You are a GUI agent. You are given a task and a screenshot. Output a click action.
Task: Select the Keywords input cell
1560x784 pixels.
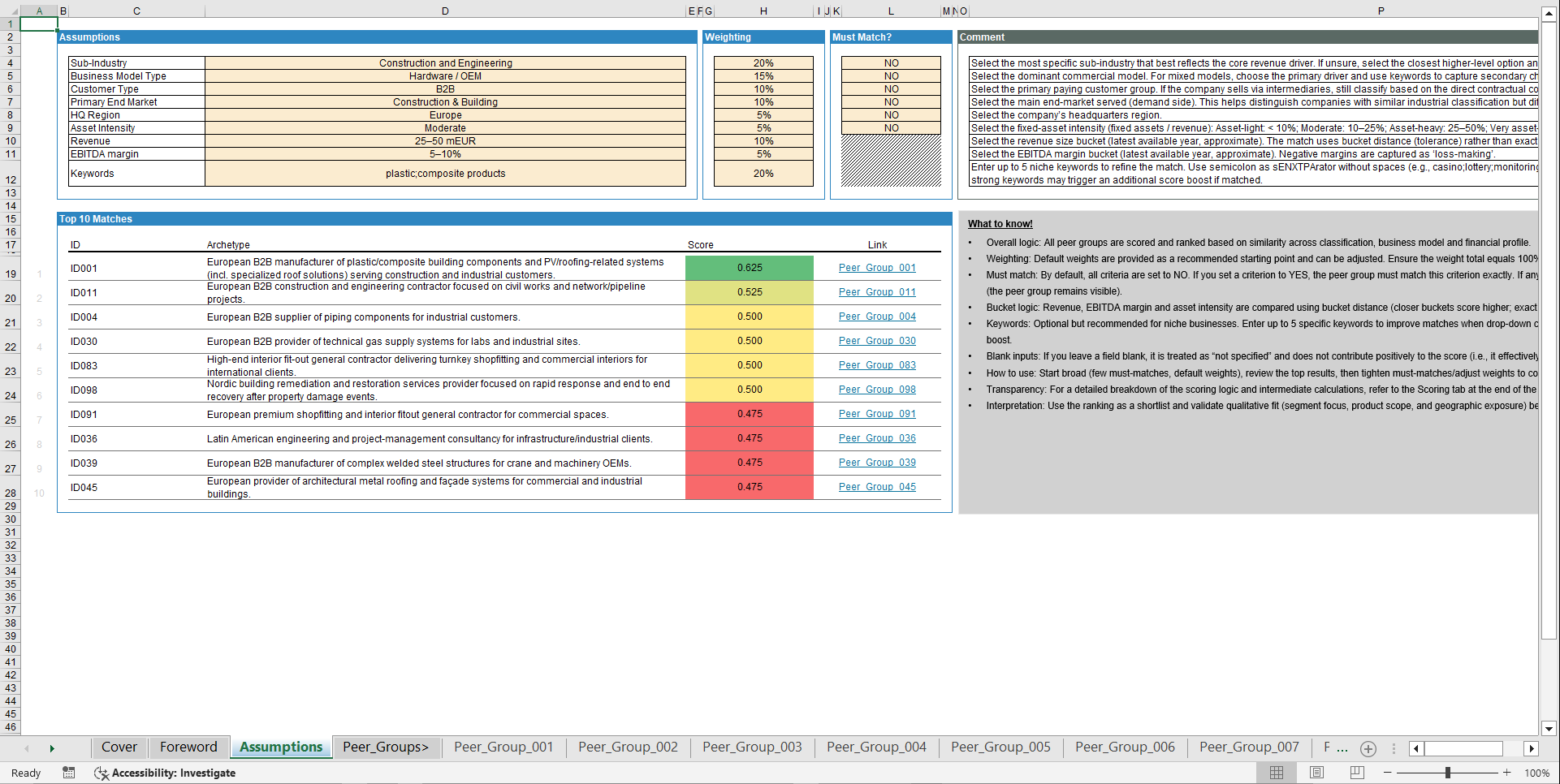445,173
